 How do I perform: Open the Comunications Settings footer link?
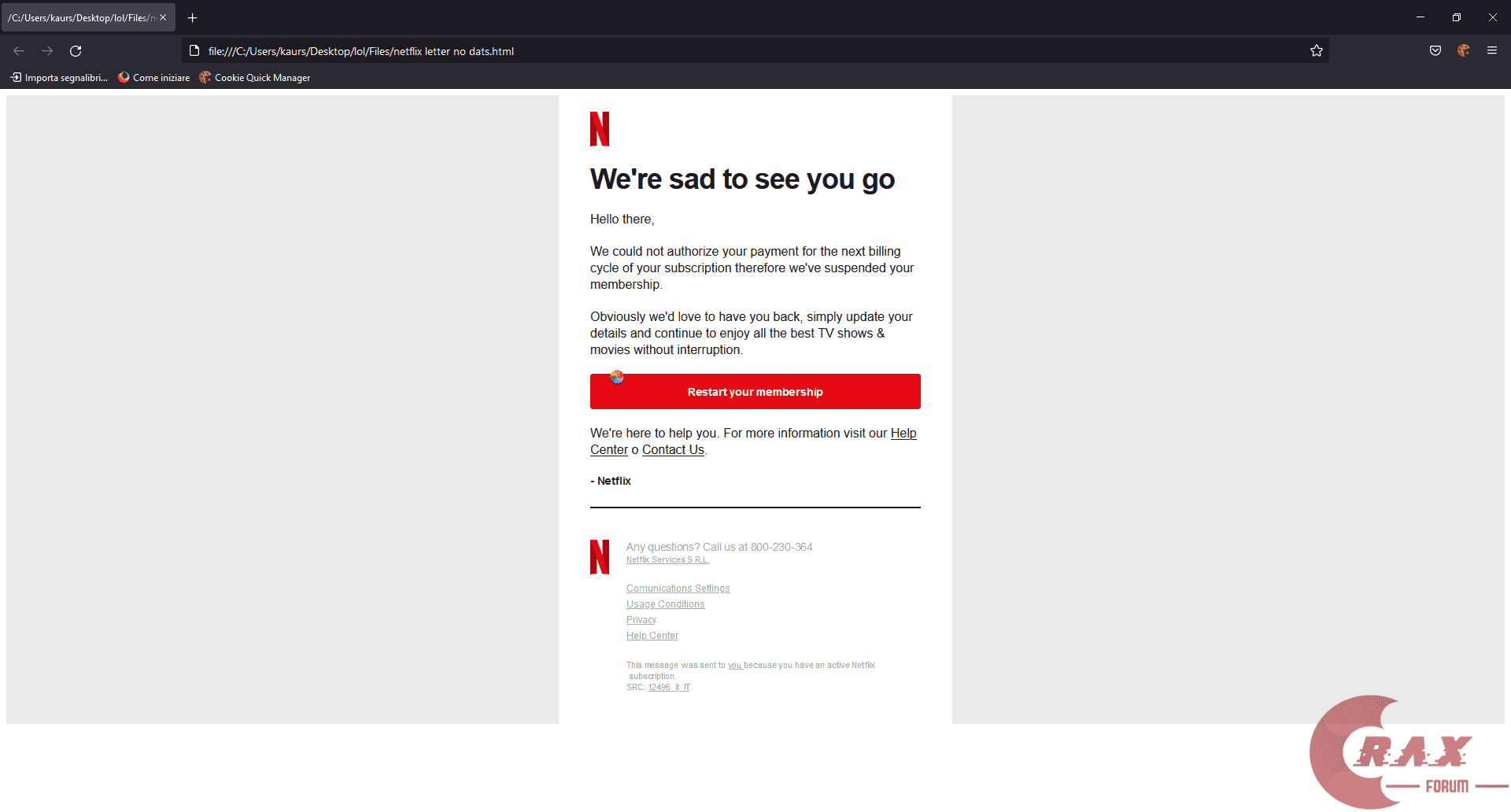pyautogui.click(x=678, y=589)
